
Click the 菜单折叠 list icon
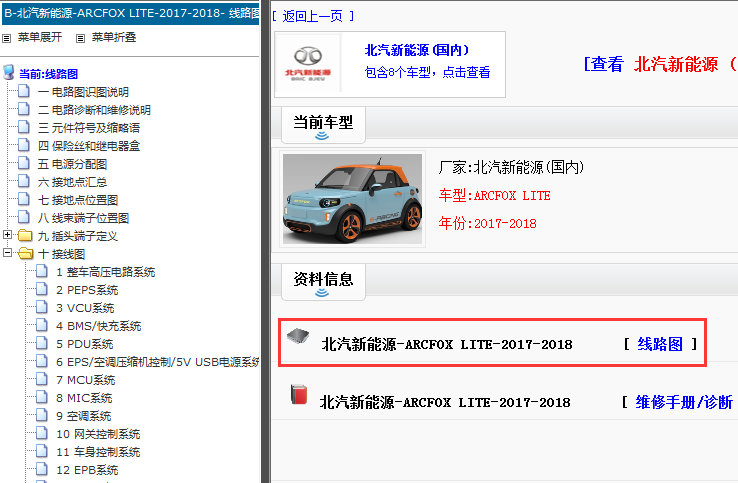[x=80, y=38]
